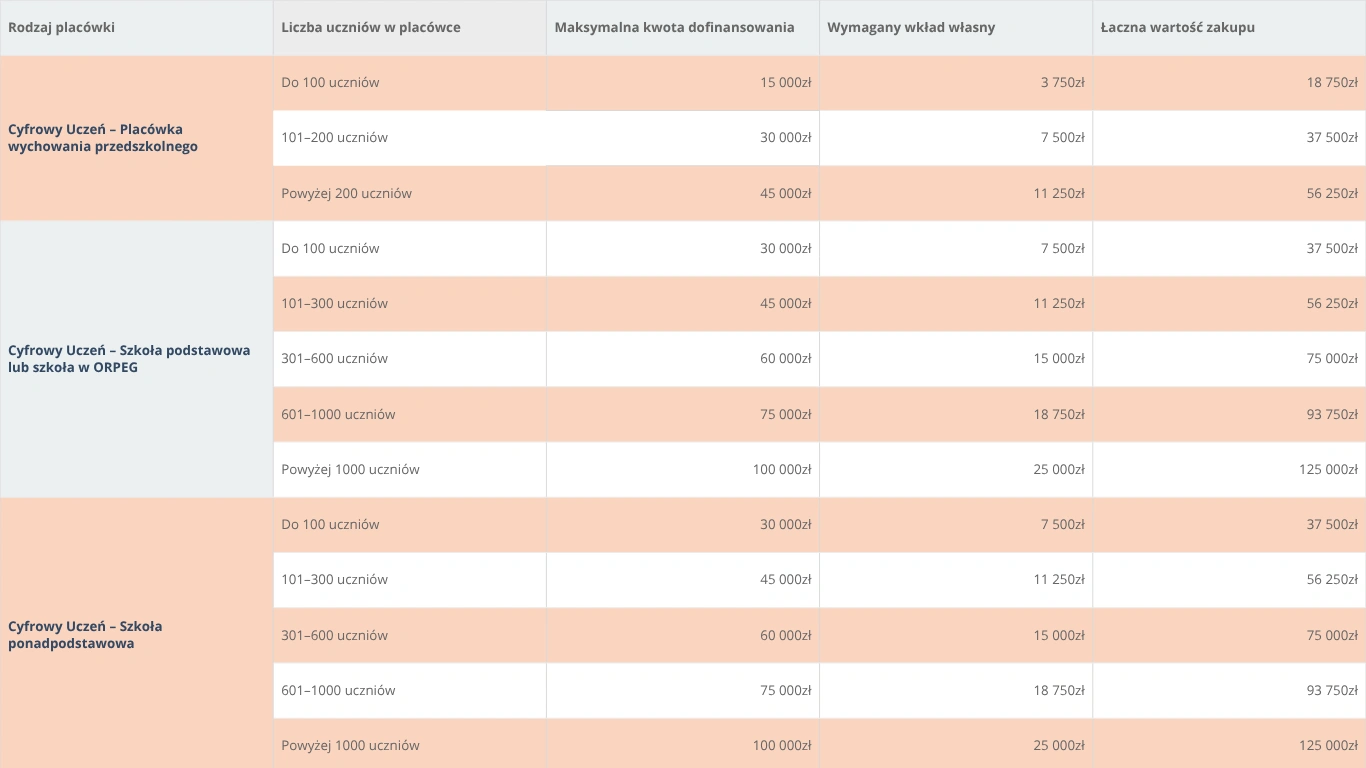Select 'Do 100 uczniów' under Szkoła ponadpodstawowa
1366x768 pixels.
point(410,525)
